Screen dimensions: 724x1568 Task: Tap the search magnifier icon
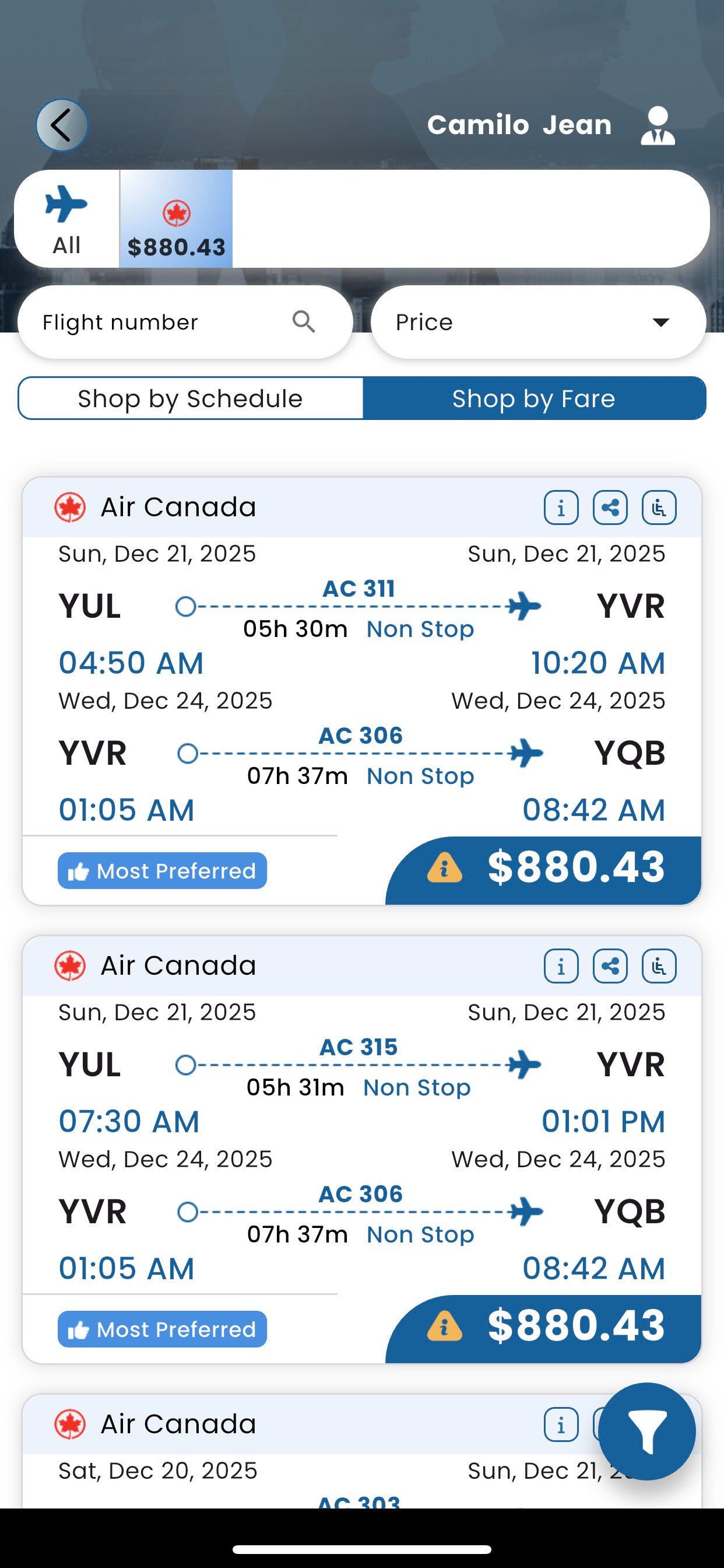pos(304,321)
